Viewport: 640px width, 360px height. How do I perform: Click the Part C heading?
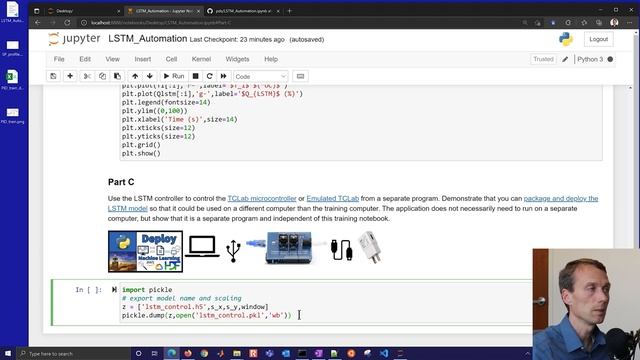click(121, 182)
